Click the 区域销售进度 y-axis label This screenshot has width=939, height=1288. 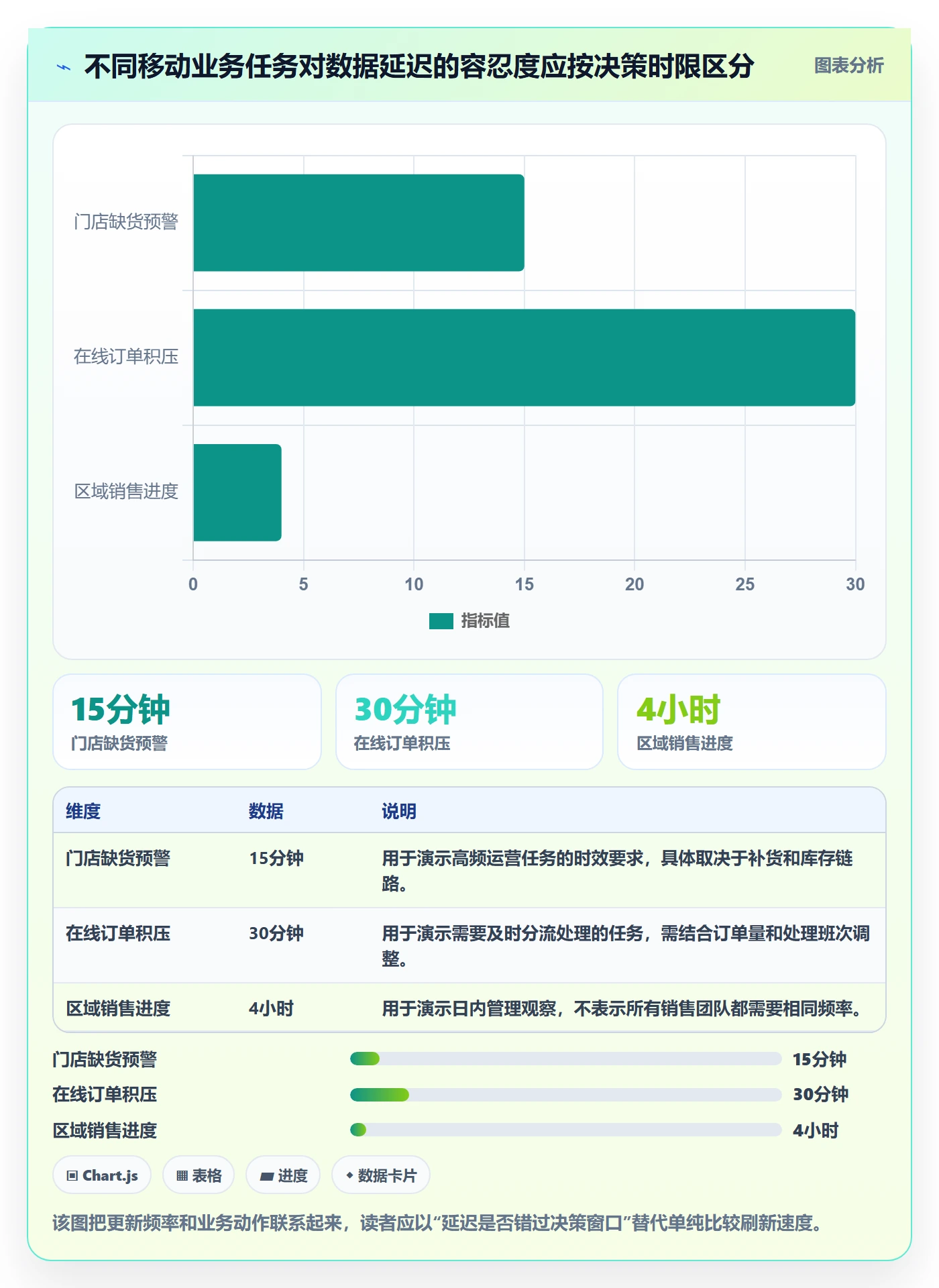126,492
